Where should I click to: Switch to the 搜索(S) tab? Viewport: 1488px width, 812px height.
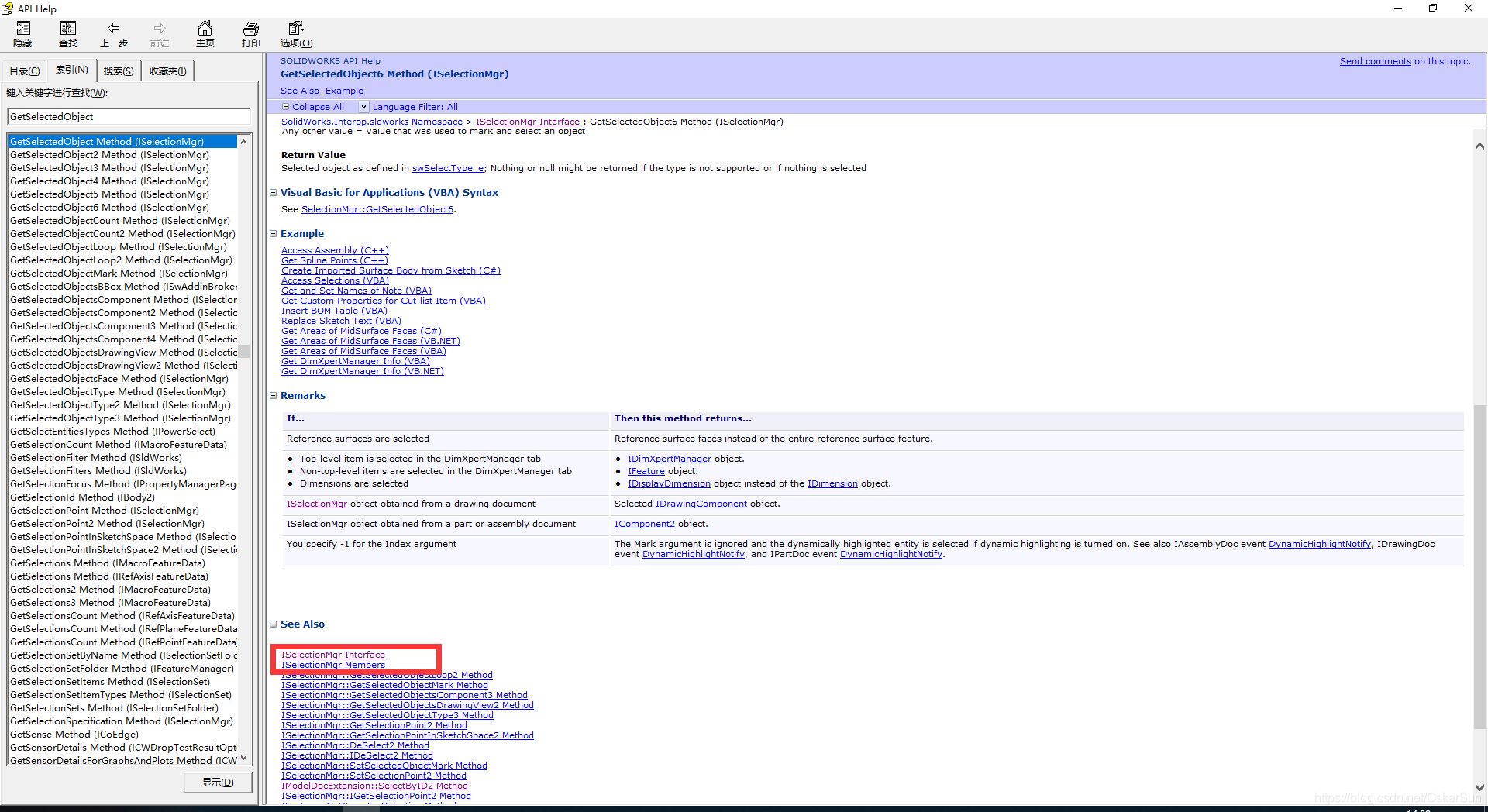(x=119, y=71)
